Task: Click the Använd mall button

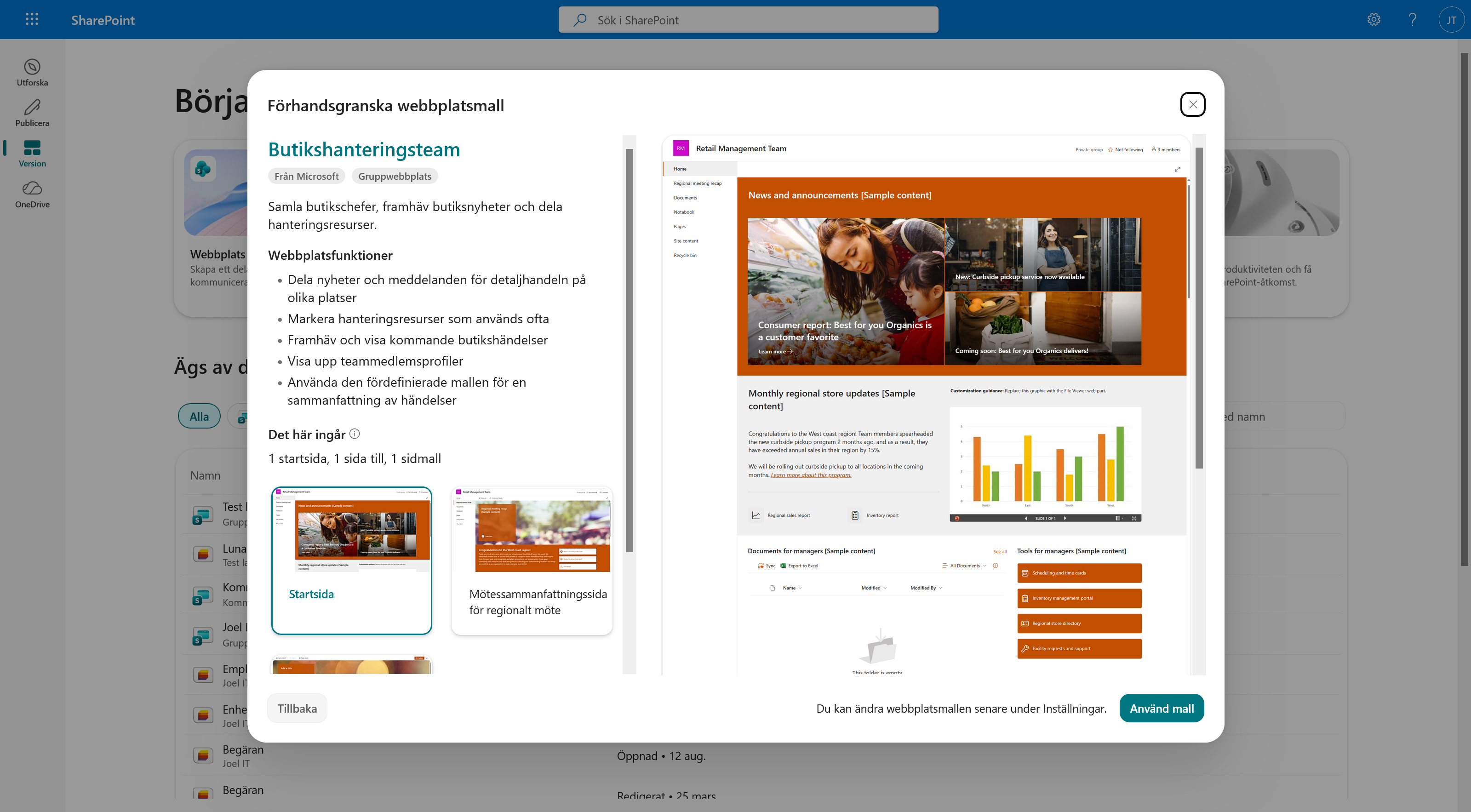Action: tap(1162, 708)
